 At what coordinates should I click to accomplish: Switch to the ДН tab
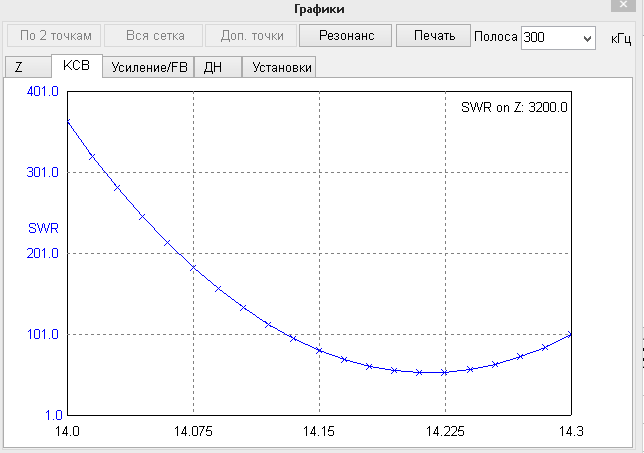pos(212,68)
